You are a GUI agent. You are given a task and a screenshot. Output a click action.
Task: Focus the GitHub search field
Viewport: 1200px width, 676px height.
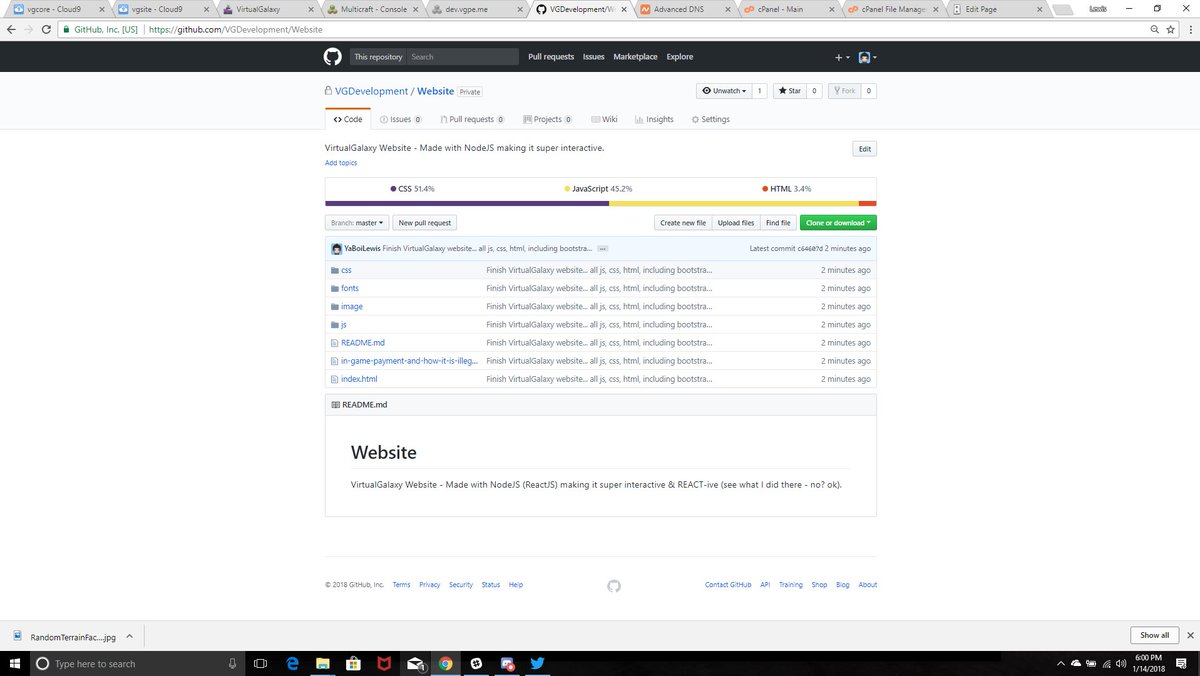point(462,57)
